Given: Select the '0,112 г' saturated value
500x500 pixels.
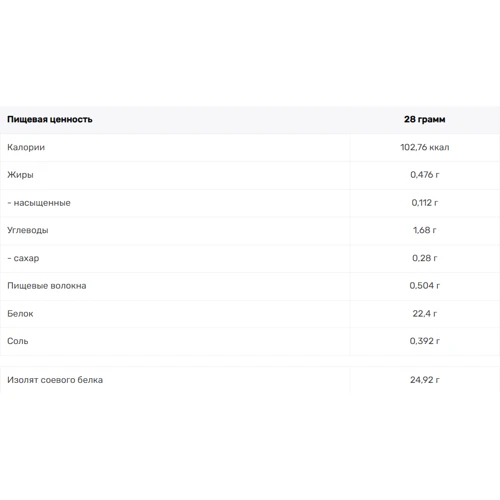Looking at the screenshot, I should coord(424,203).
